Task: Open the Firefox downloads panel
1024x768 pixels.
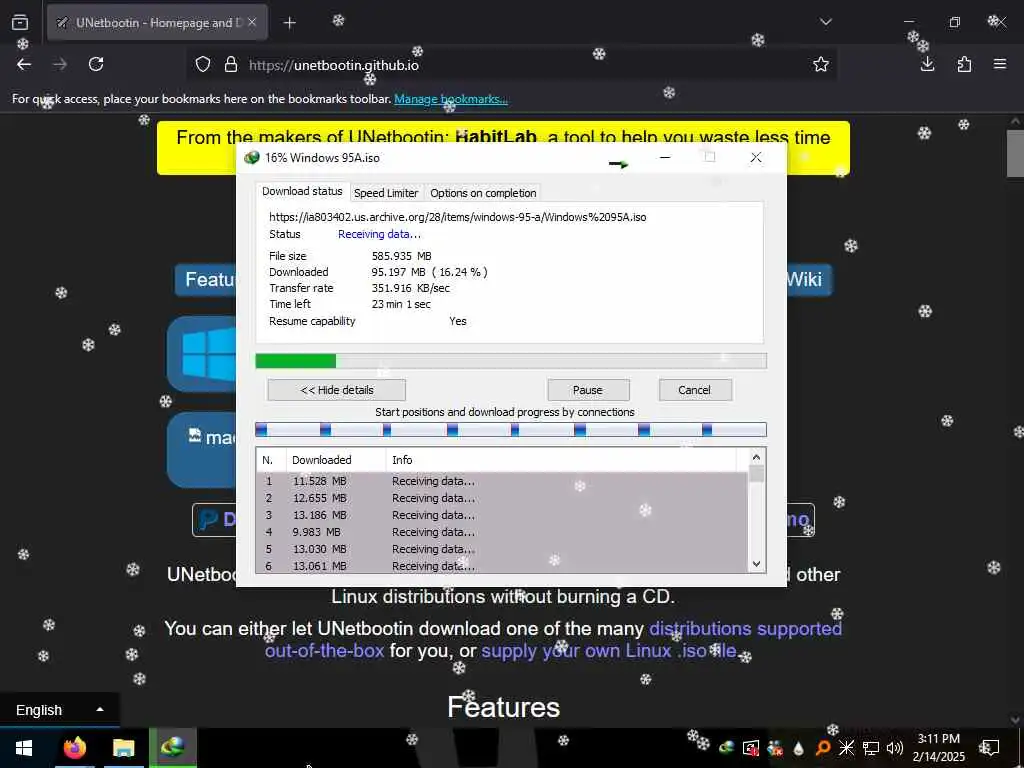Action: click(x=927, y=64)
